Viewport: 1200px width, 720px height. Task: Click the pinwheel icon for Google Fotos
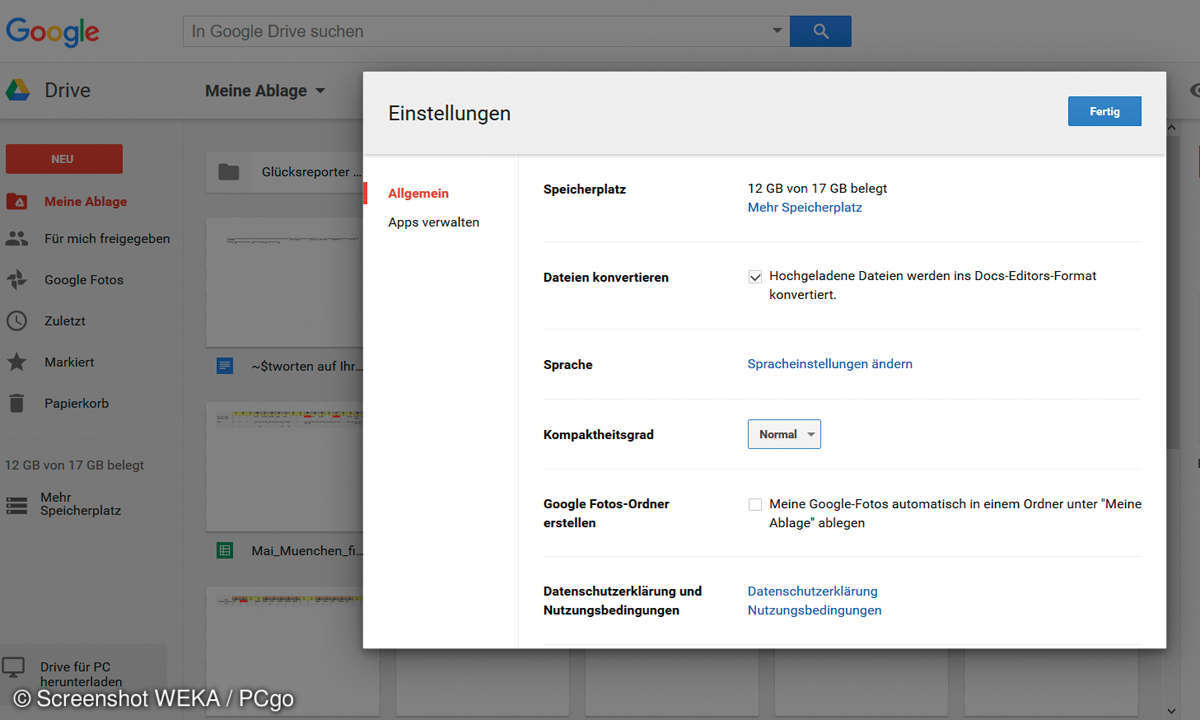coord(17,280)
